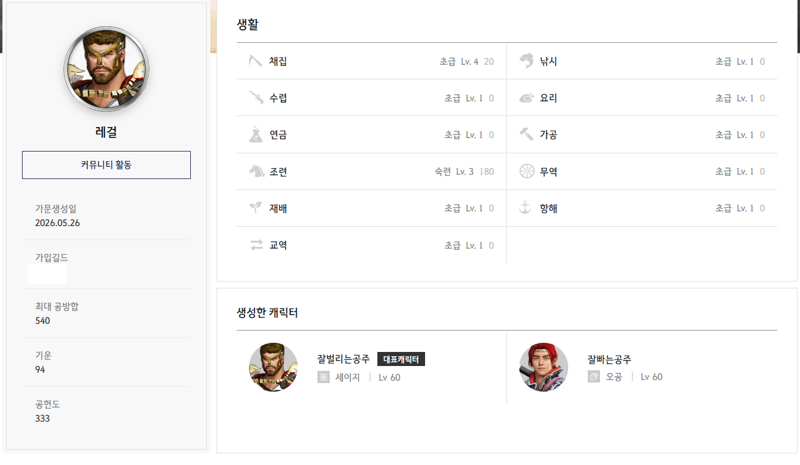Click the 무역 life skill label
Image resolution: width=800 pixels, height=465 pixels.
click(548, 172)
